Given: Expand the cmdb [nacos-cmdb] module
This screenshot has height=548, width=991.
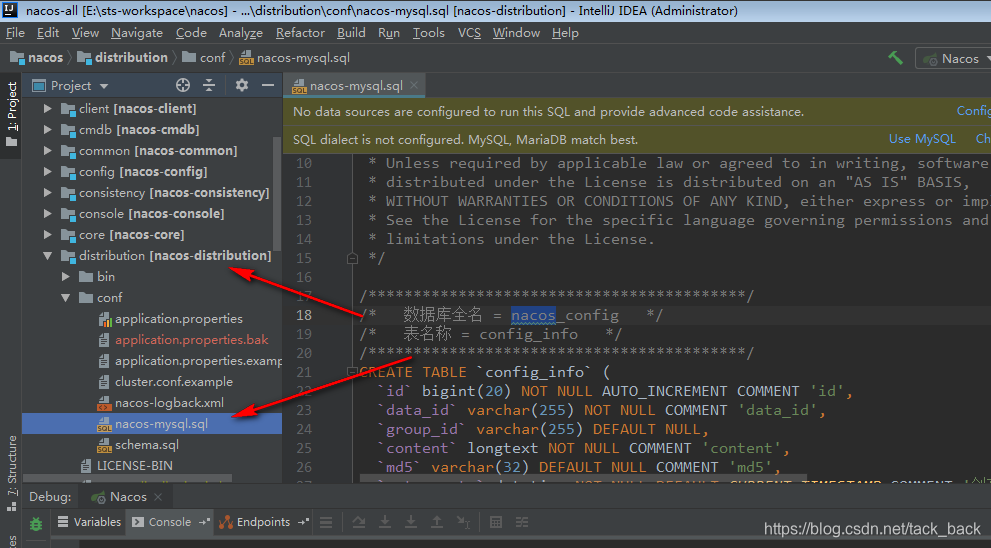Looking at the screenshot, I should coord(47,130).
